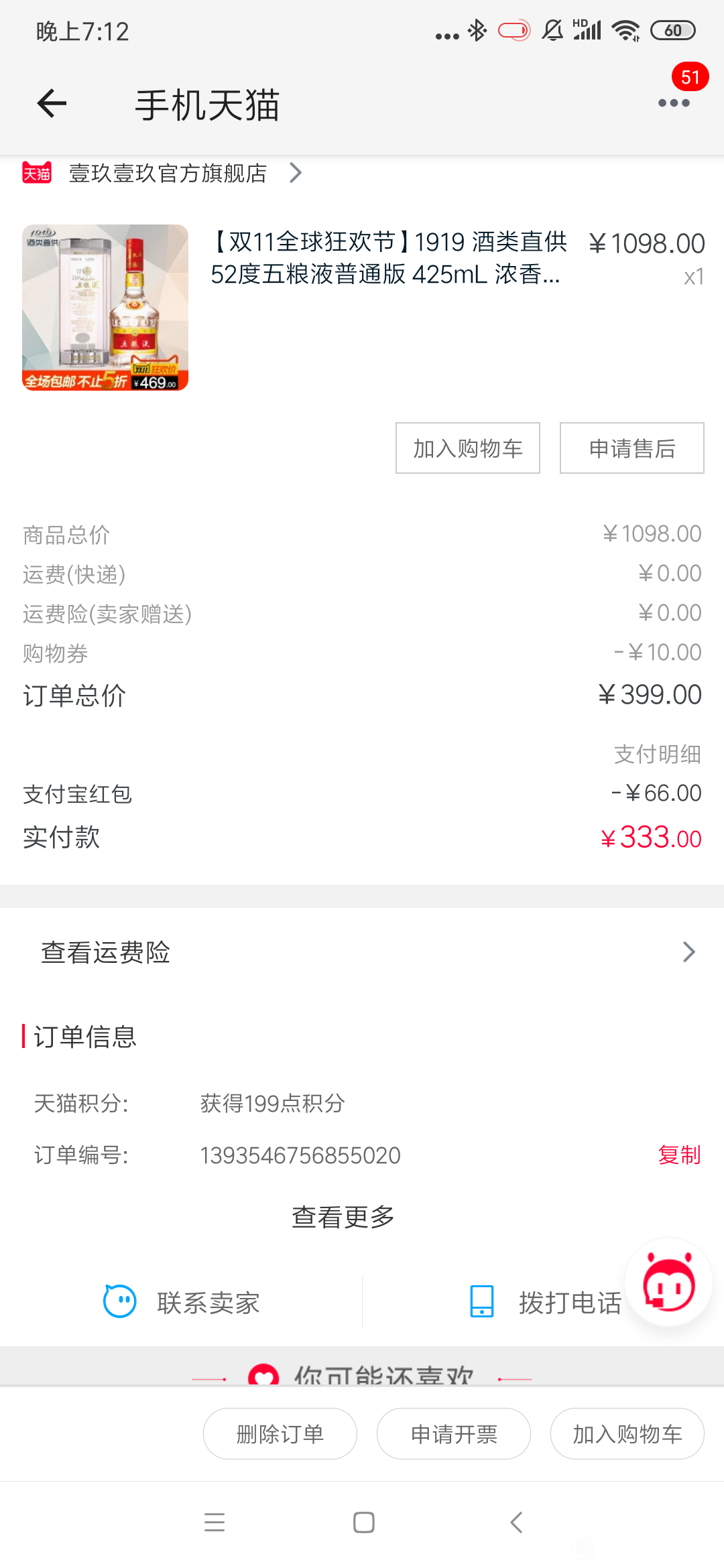Tap 加入购物车 below the product listing
The image size is (724, 1568).
[x=468, y=448]
